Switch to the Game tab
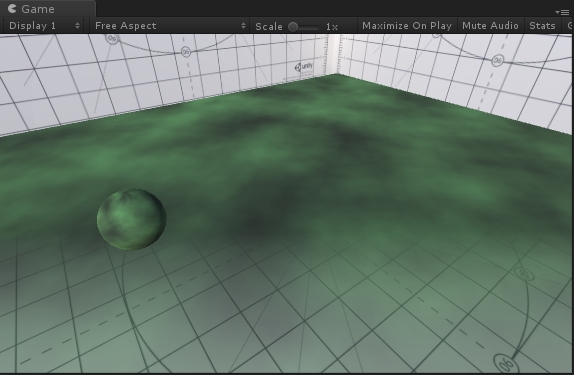 [48, 9]
